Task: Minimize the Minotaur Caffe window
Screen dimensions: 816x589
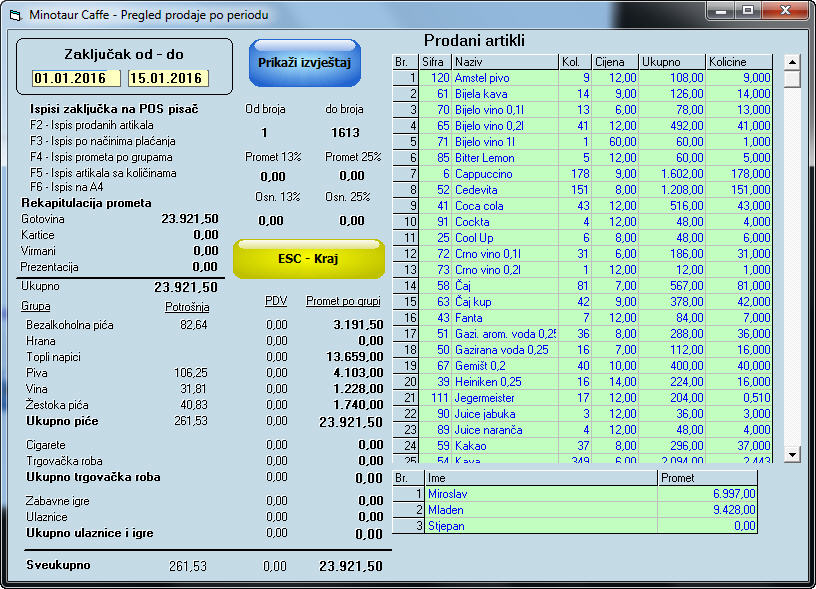Action: pyautogui.click(x=720, y=11)
